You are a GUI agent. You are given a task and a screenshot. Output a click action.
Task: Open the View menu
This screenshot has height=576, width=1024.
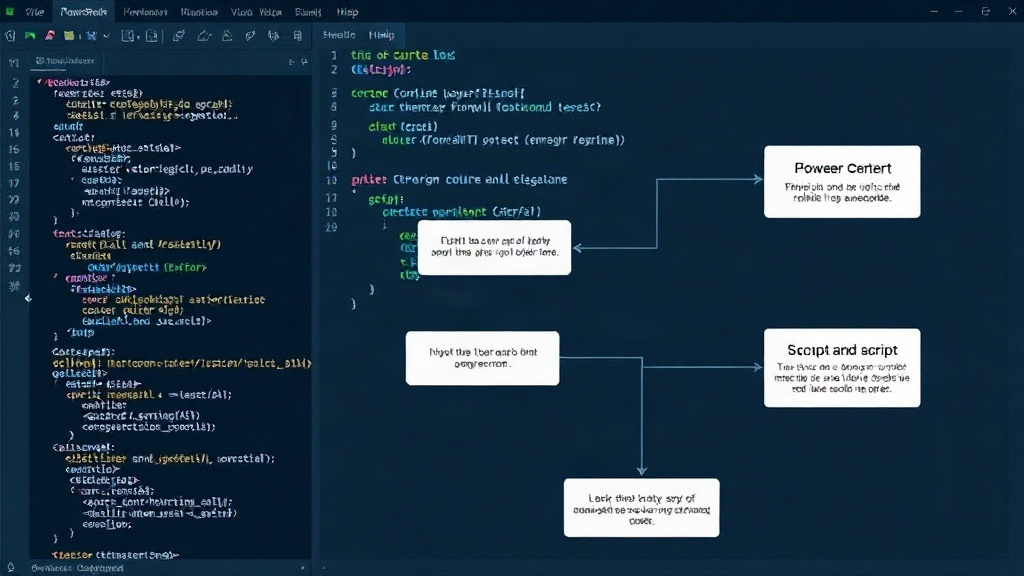coord(241,12)
